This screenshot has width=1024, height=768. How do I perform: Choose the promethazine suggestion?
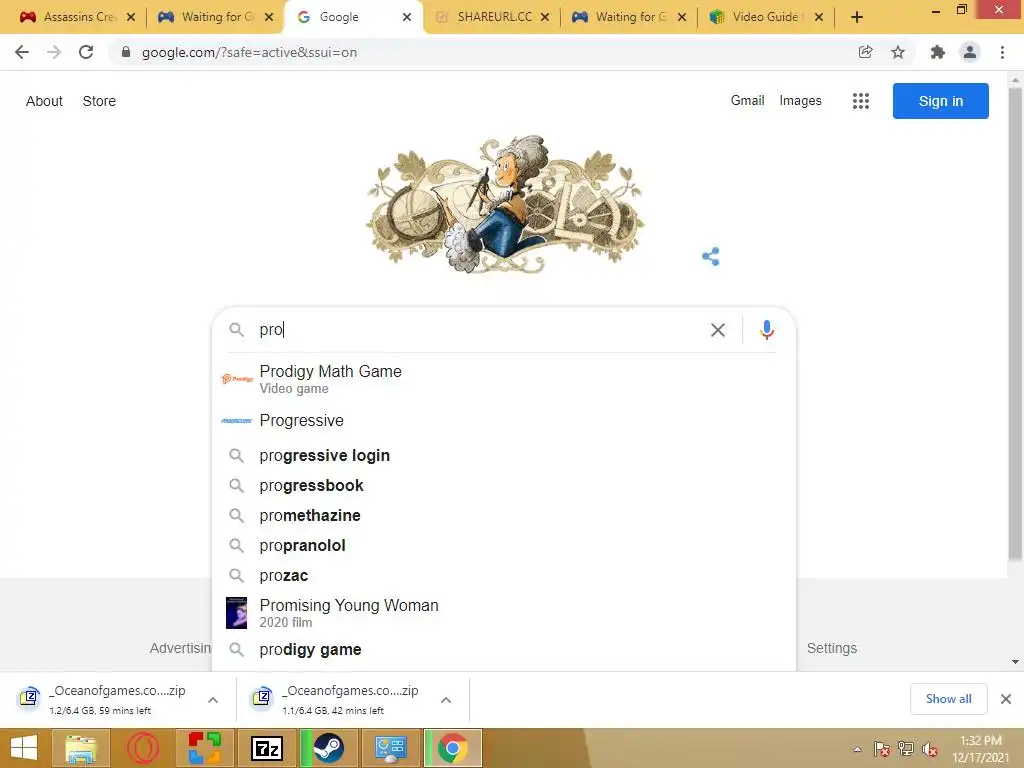click(x=504, y=515)
